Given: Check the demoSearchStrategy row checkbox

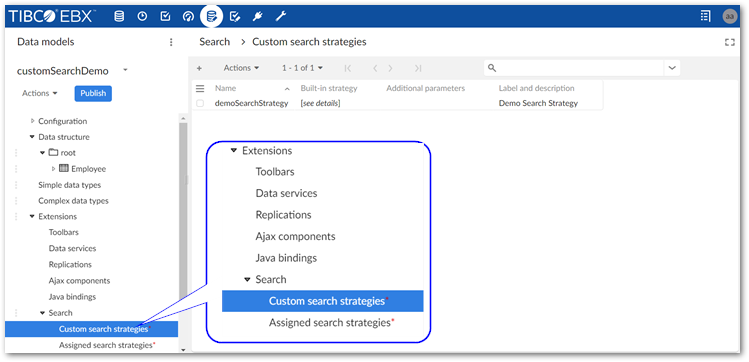Looking at the screenshot, I should (x=200, y=103).
